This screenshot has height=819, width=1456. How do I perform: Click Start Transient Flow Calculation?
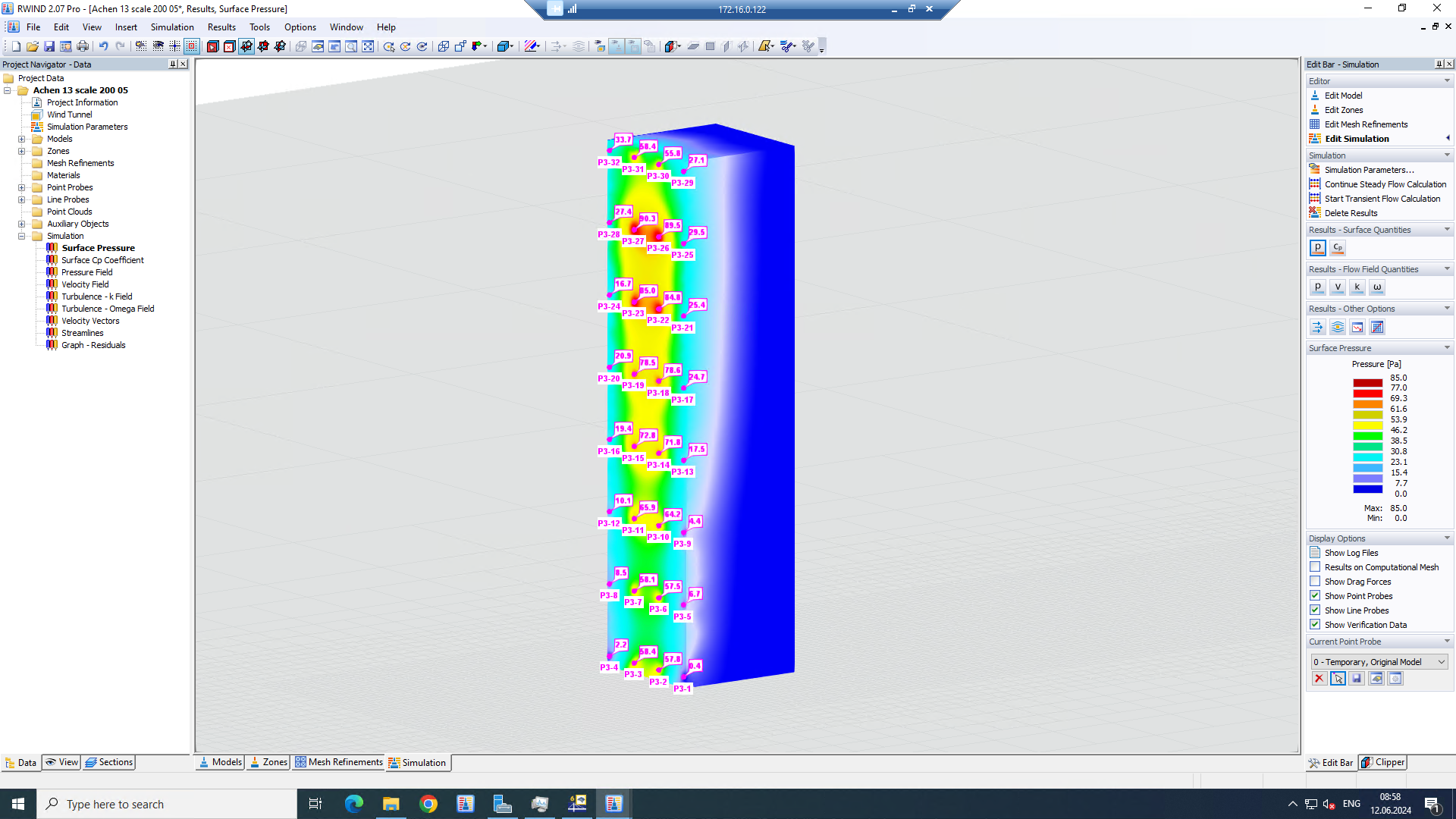(1382, 199)
